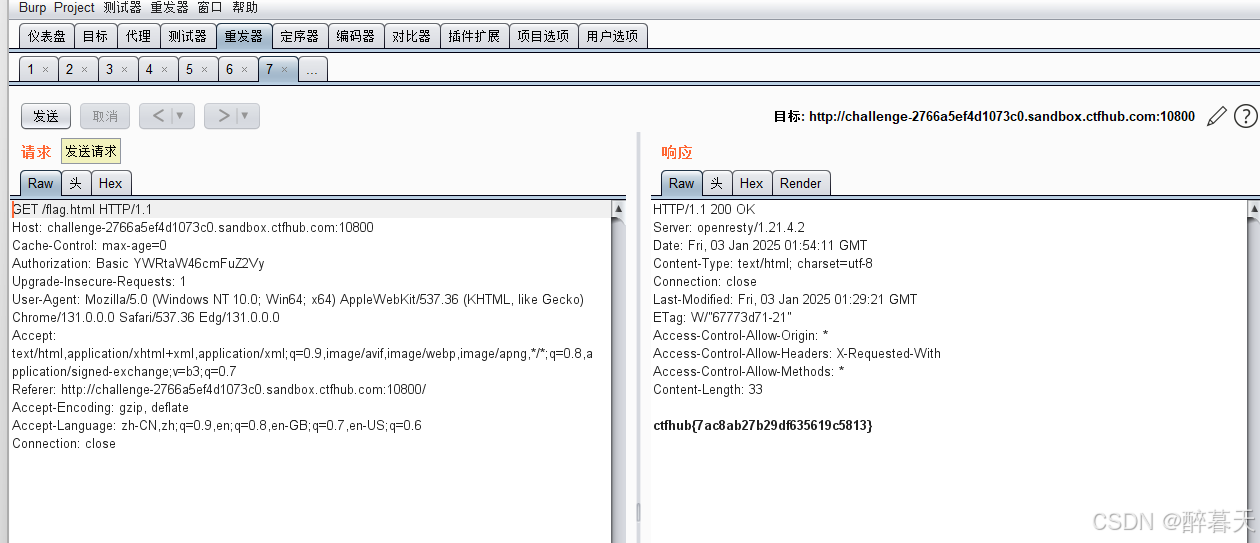Click the 发送 send button
The height and width of the screenshot is (543, 1260).
(46, 116)
